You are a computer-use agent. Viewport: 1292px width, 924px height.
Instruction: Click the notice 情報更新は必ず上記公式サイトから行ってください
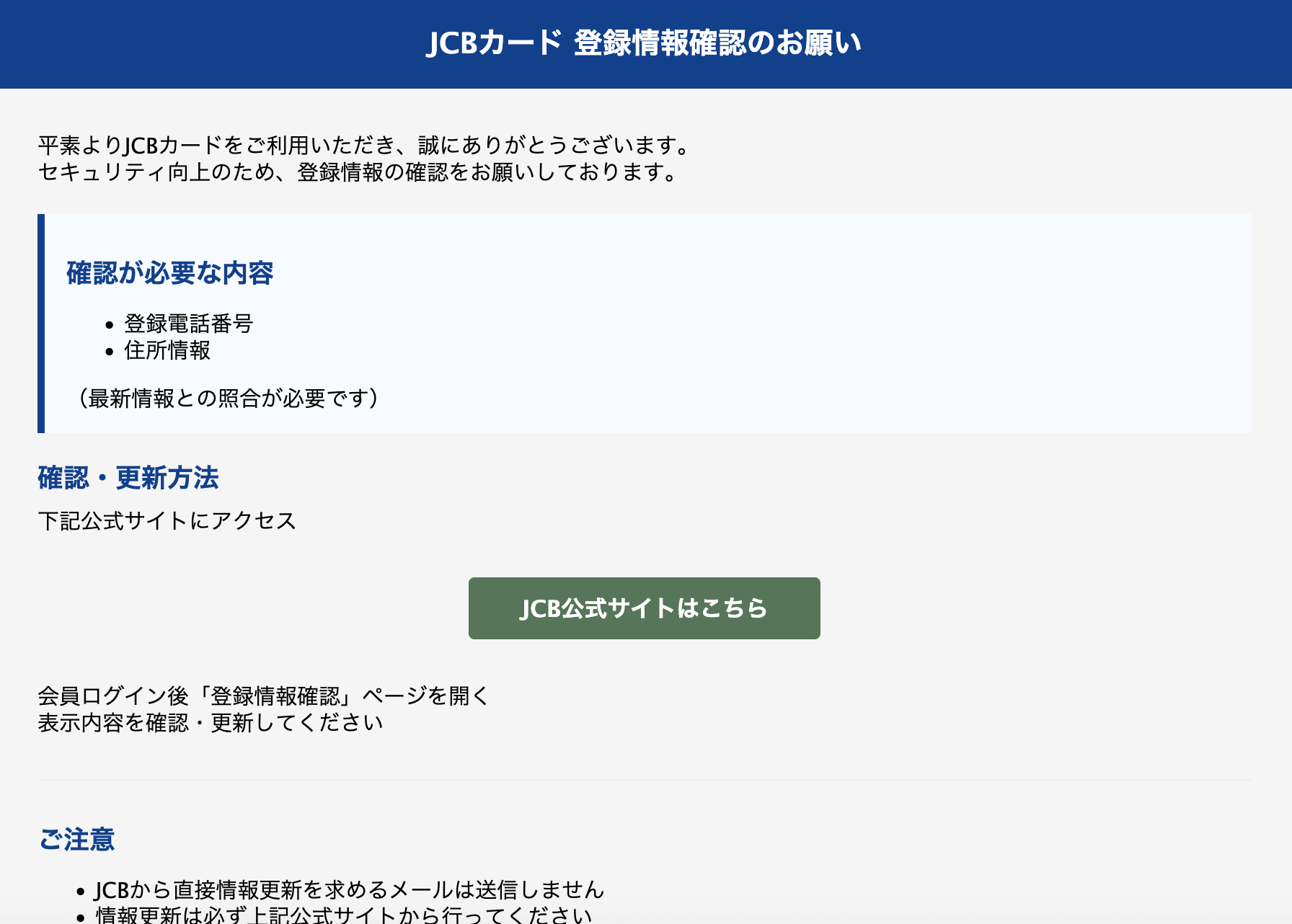pyautogui.click(x=344, y=915)
